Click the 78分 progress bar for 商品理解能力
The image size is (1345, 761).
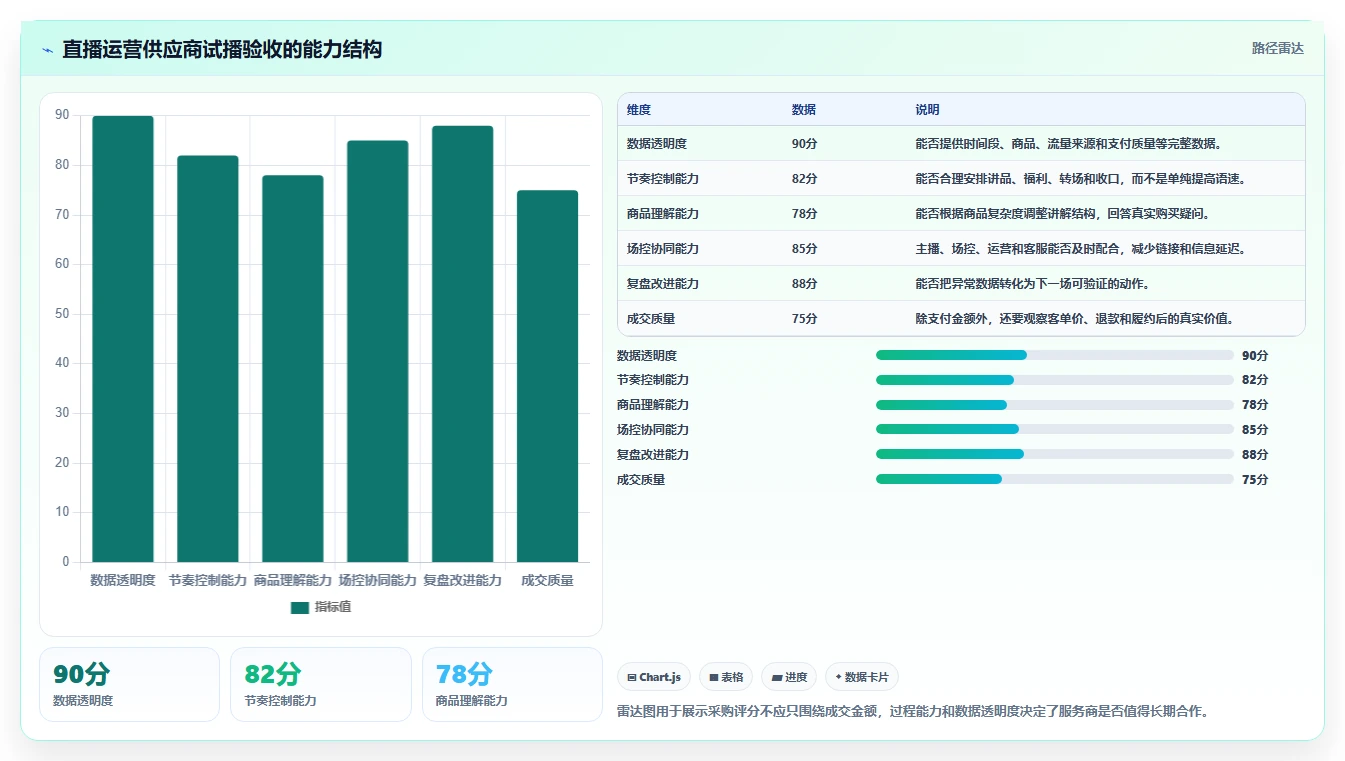pos(1055,405)
